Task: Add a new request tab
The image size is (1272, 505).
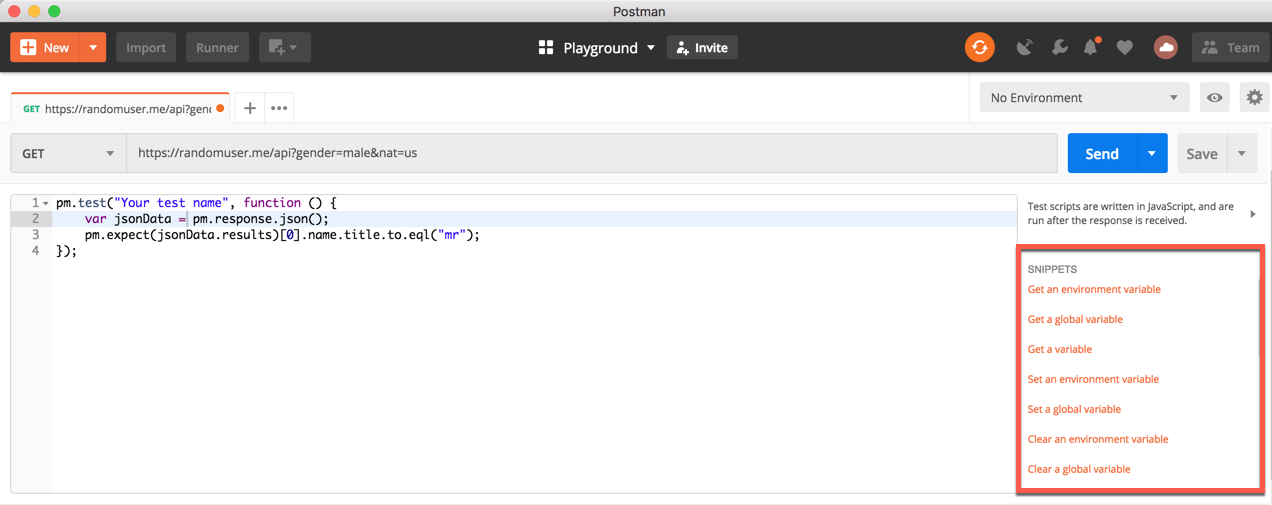Action: click(250, 108)
